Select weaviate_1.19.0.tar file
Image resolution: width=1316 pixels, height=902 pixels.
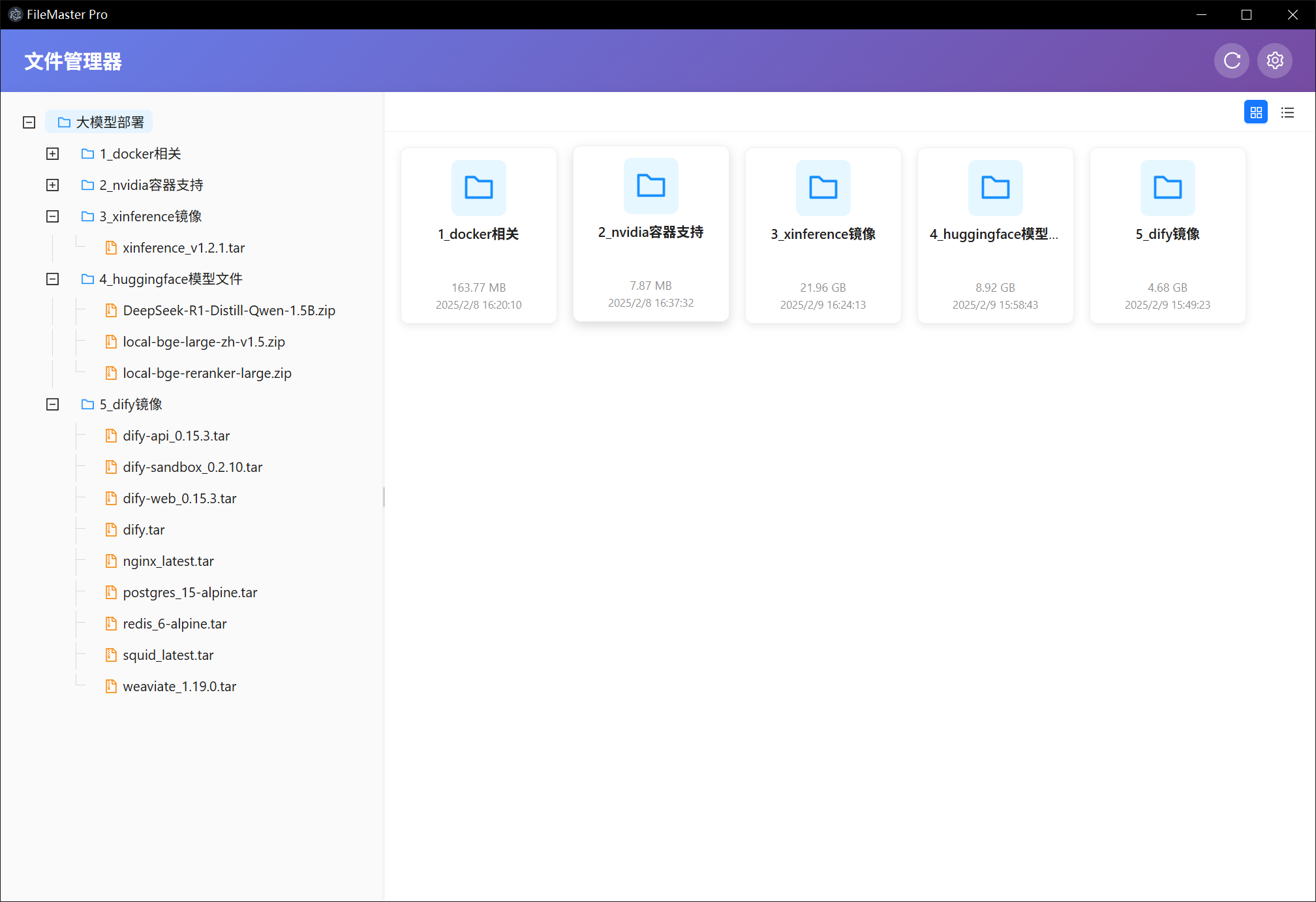coord(171,686)
